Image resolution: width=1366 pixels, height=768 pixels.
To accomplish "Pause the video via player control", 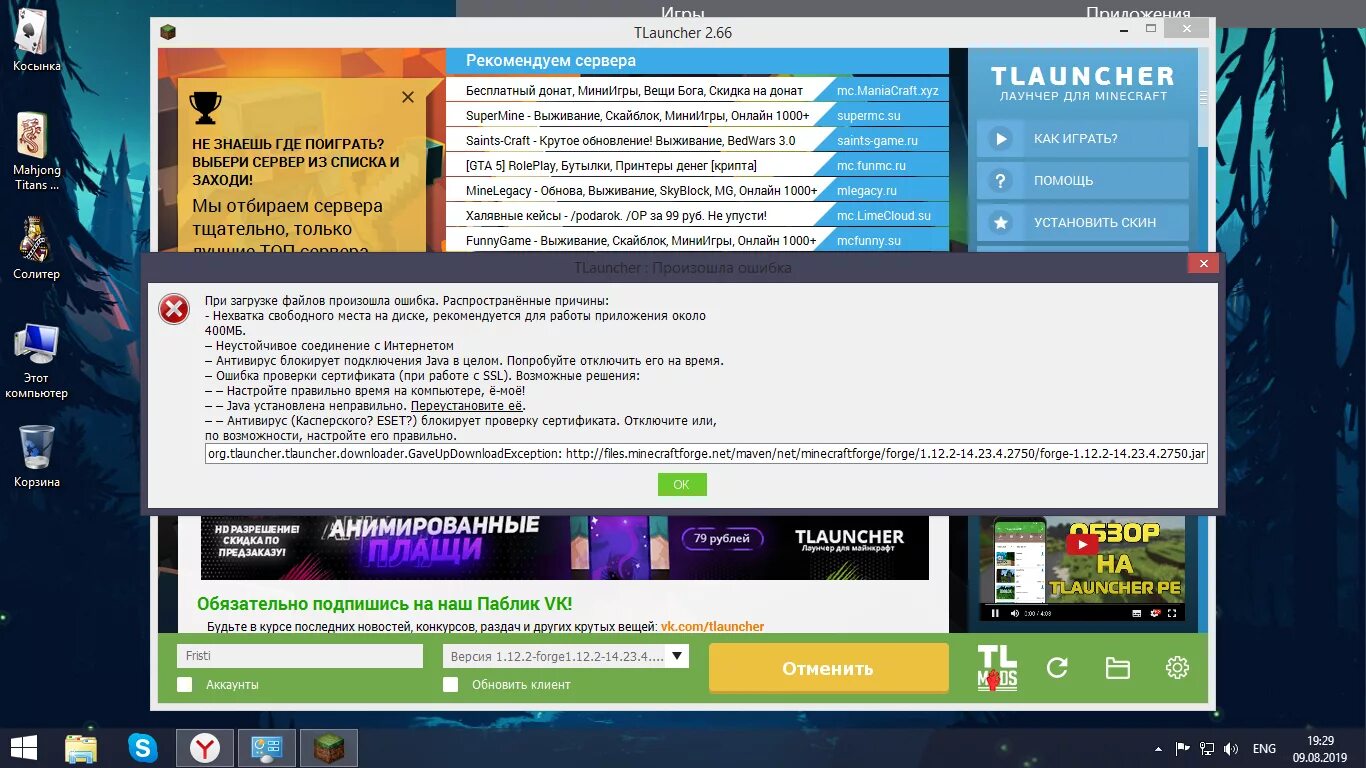I will pos(995,613).
